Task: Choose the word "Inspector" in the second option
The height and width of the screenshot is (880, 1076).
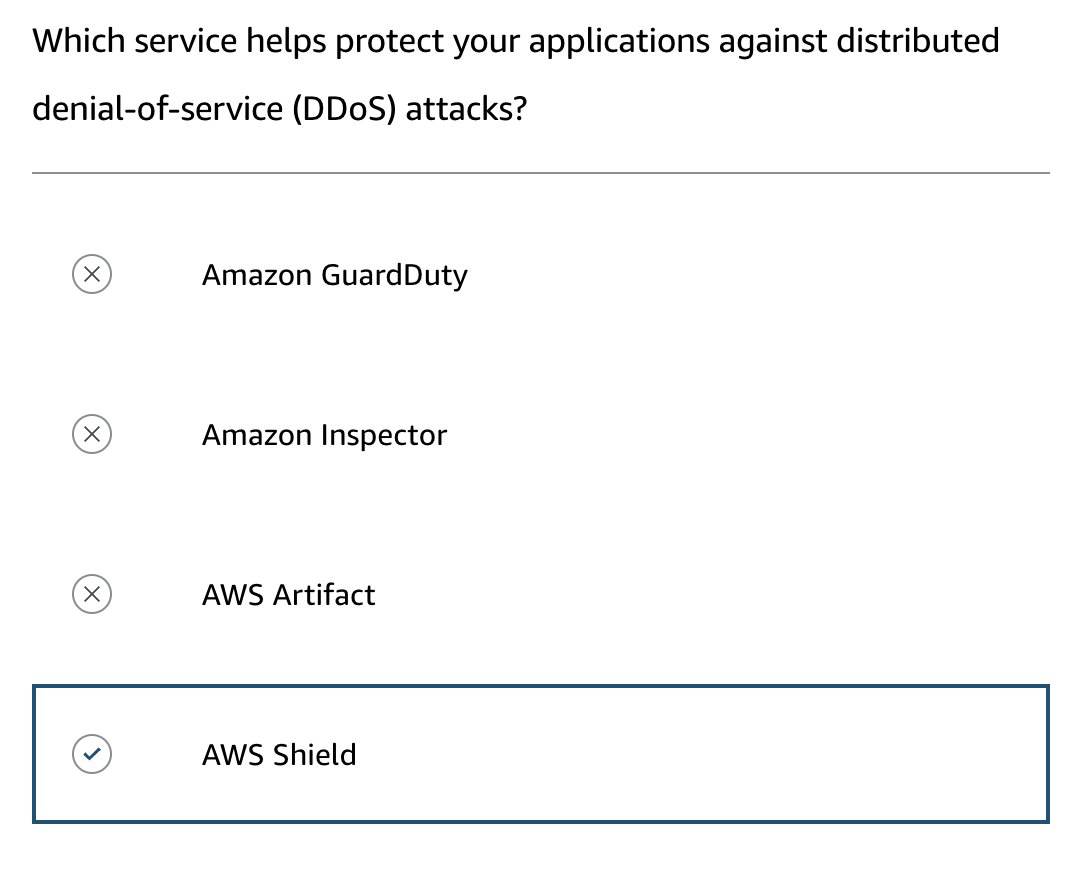Action: coord(384,435)
